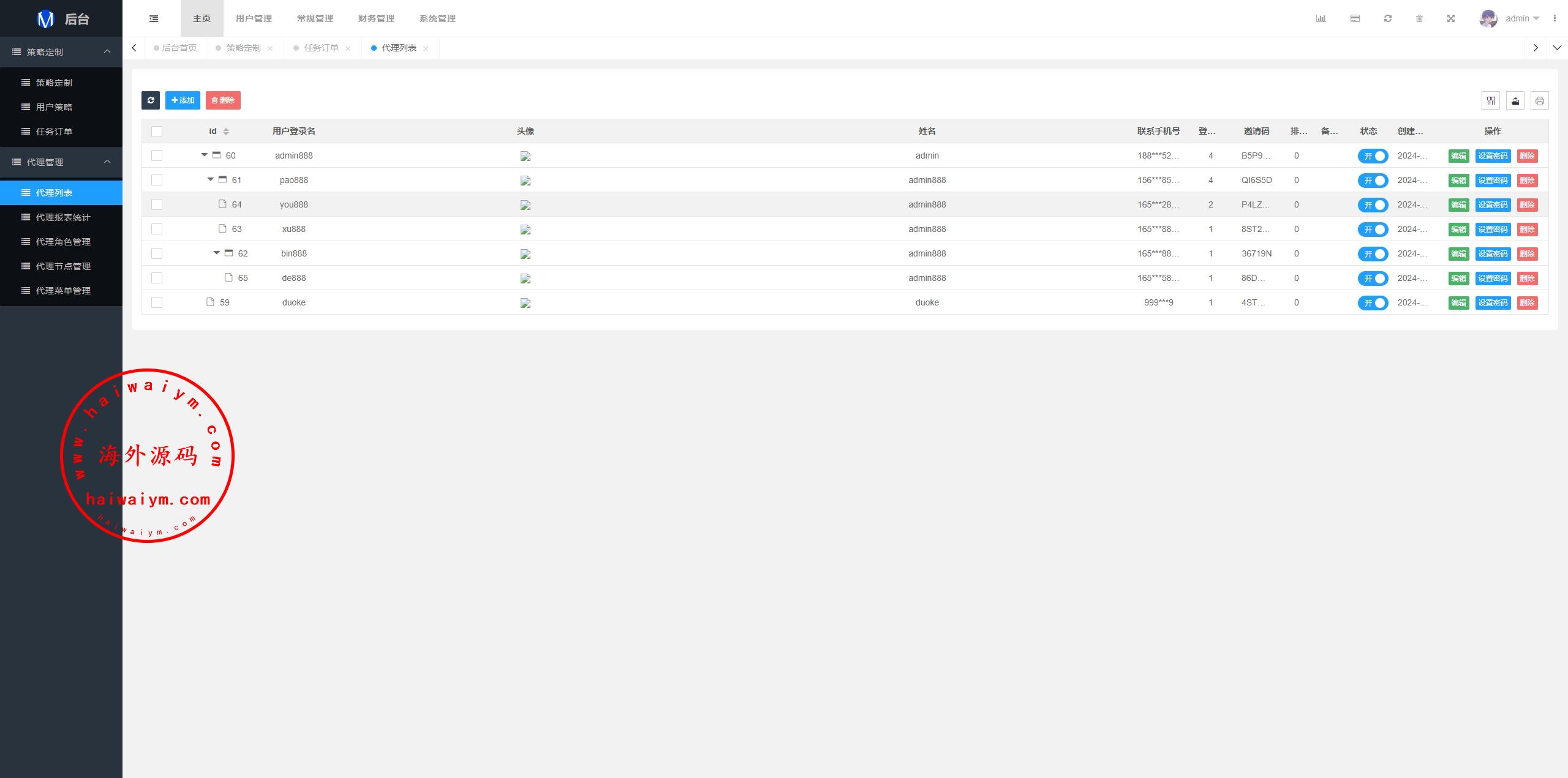Sort the table by id column

point(226,132)
